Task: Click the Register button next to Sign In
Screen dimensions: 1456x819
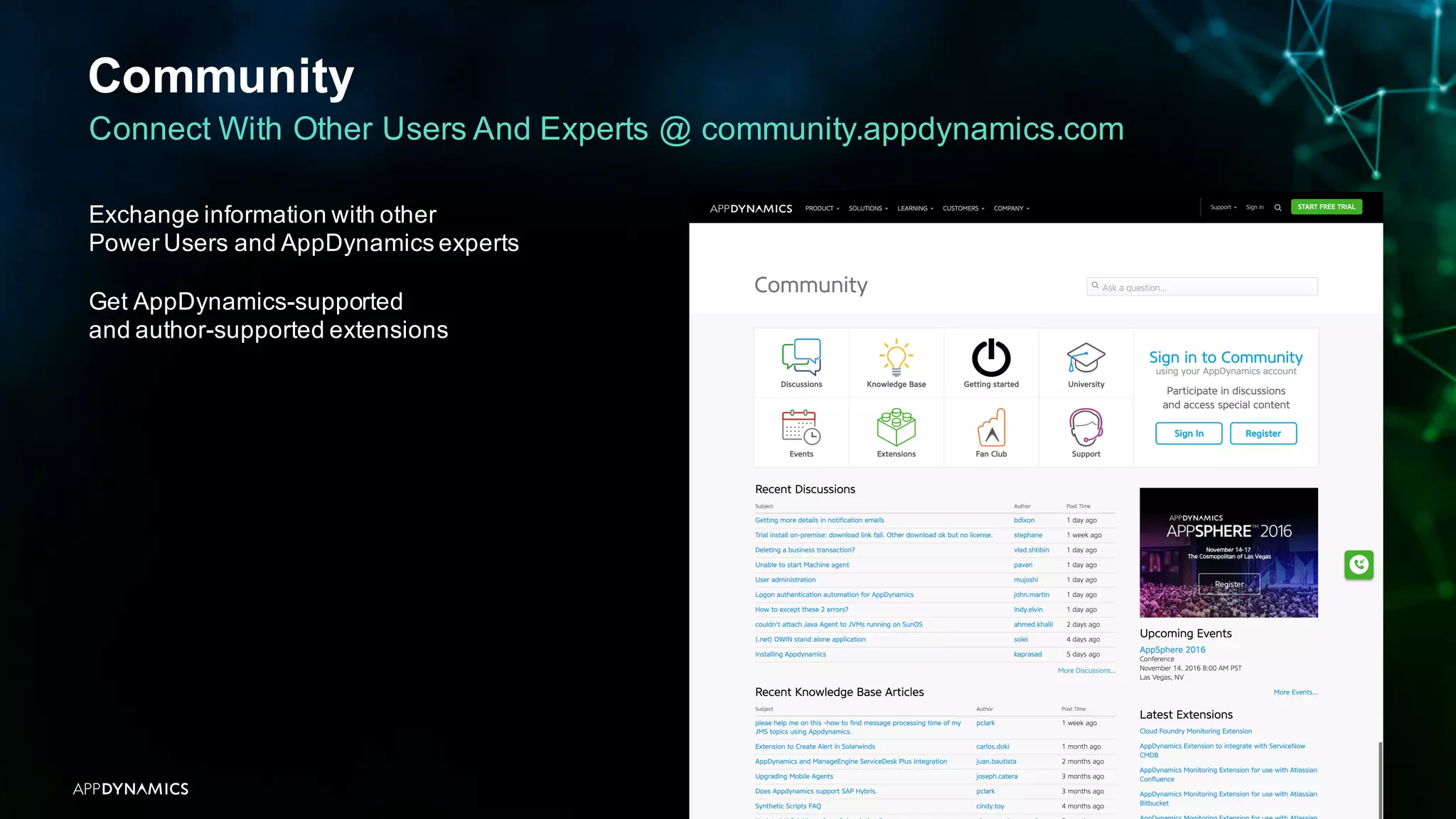Action: coord(1263,434)
